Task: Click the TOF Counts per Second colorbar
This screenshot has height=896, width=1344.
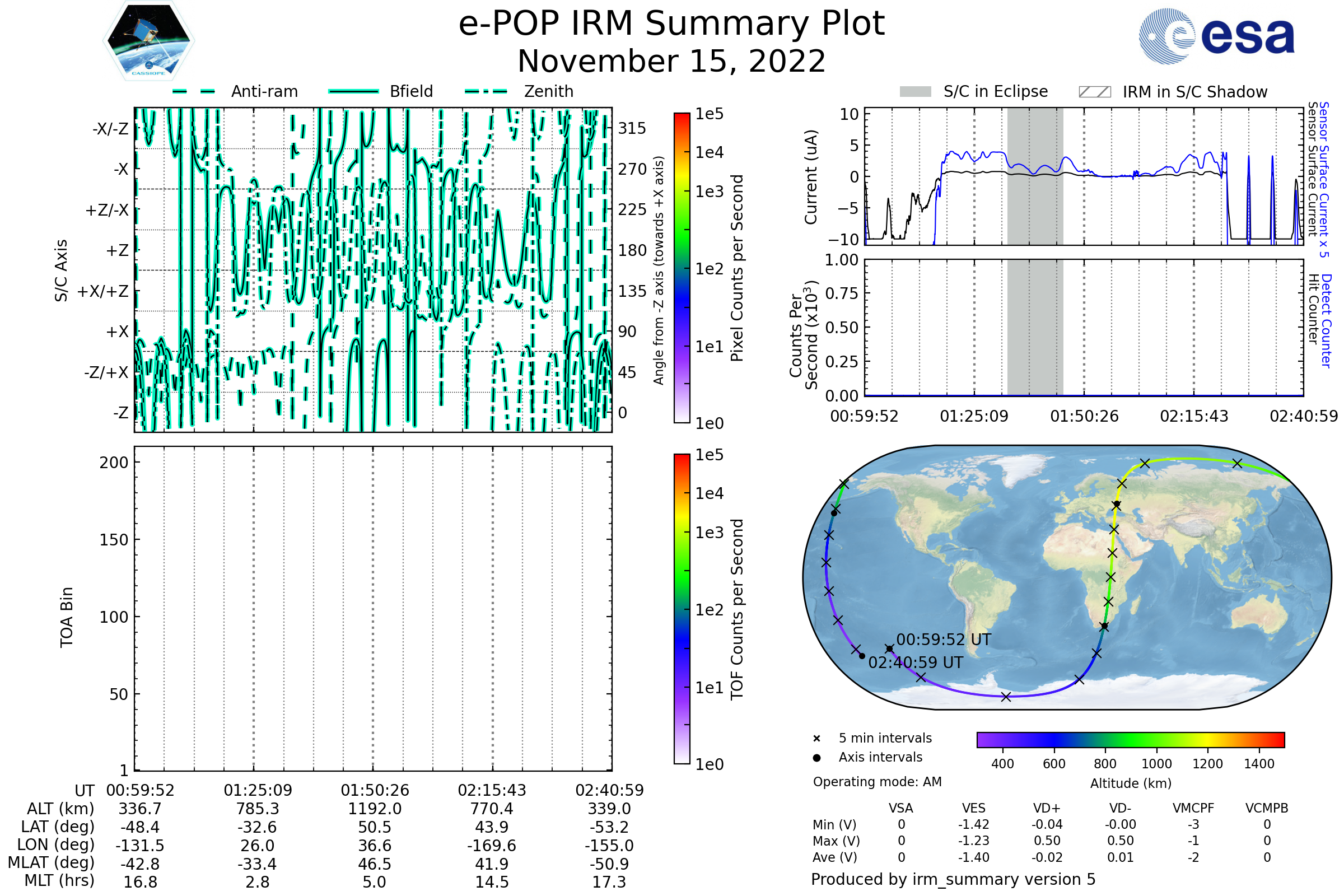Action: 682,609
